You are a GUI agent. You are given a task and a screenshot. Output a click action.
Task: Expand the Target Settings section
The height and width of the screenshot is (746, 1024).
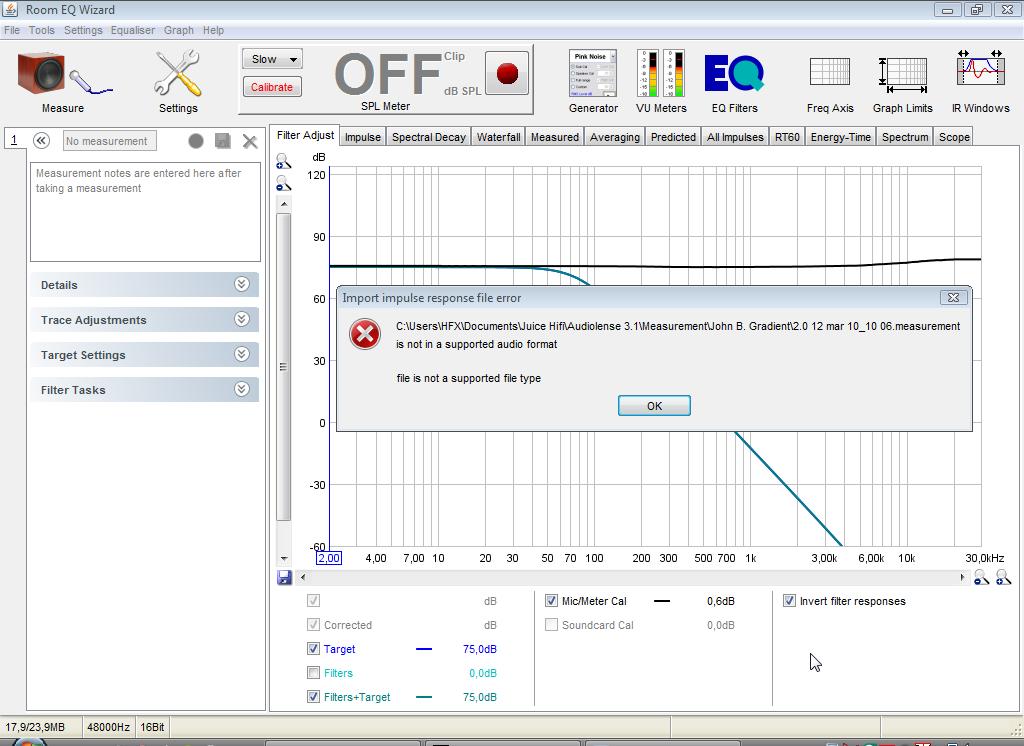click(144, 355)
